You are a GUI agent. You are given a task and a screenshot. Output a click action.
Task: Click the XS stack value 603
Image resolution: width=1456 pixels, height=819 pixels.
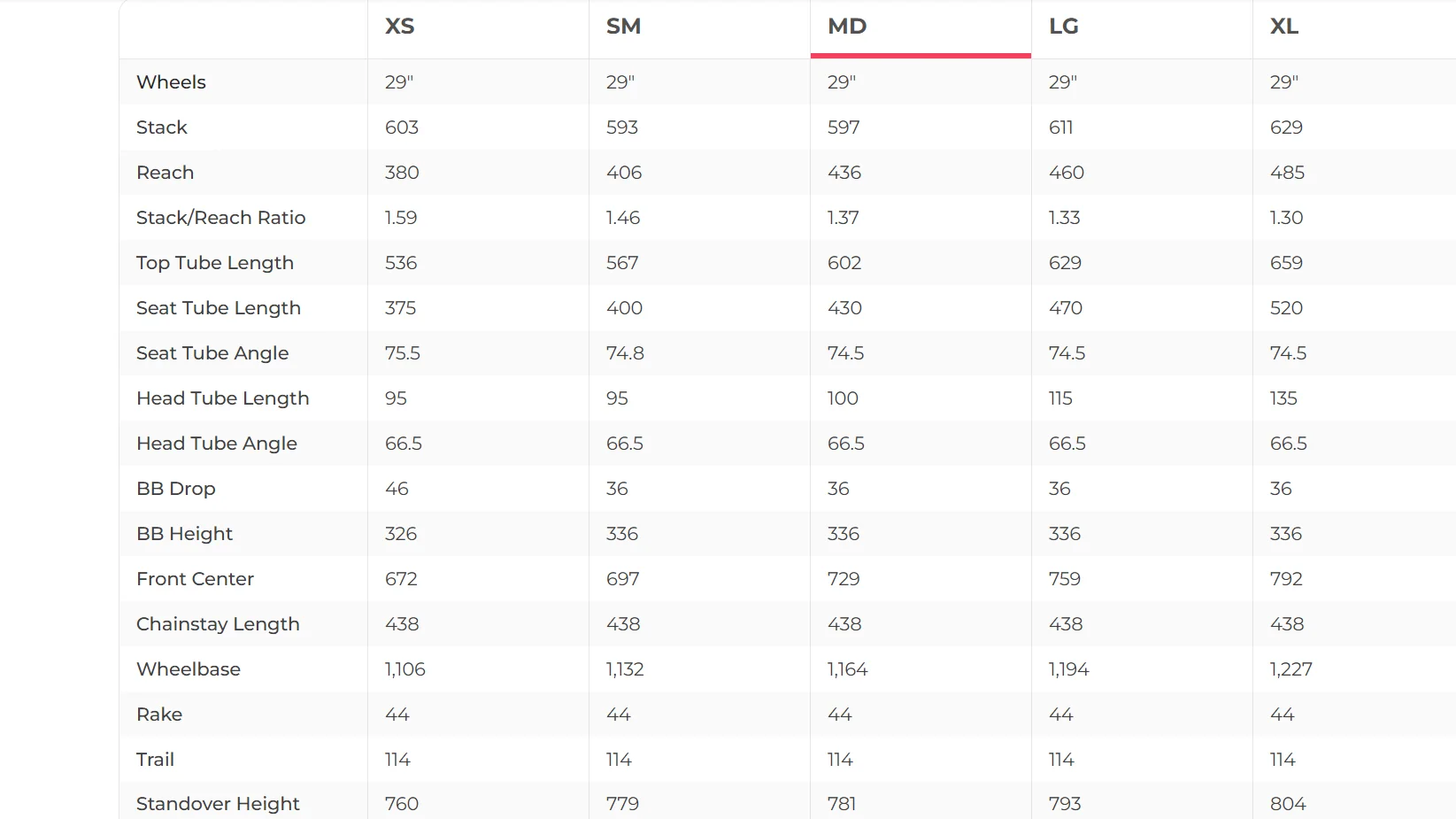click(402, 127)
